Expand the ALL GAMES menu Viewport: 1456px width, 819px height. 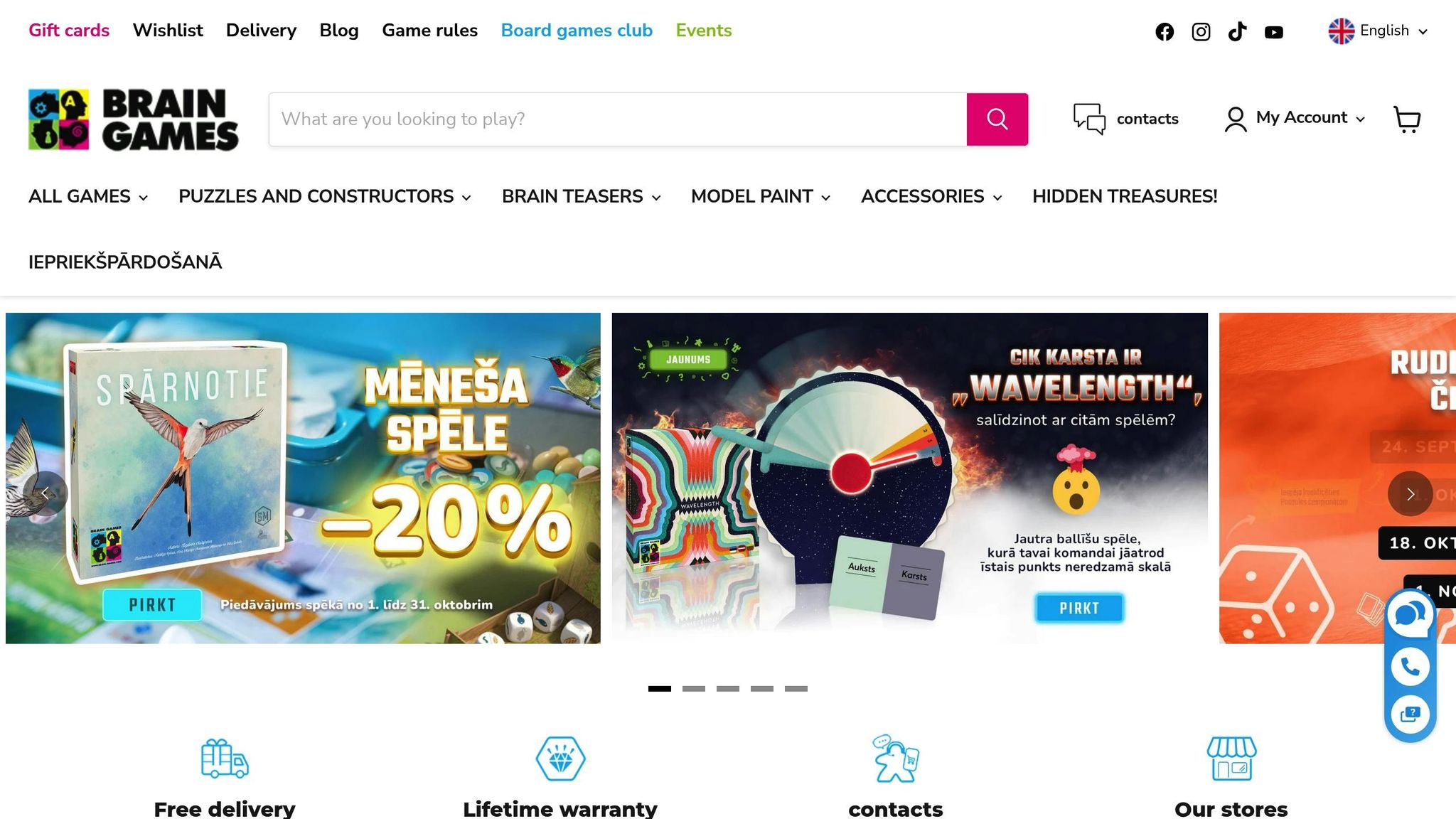click(x=88, y=196)
